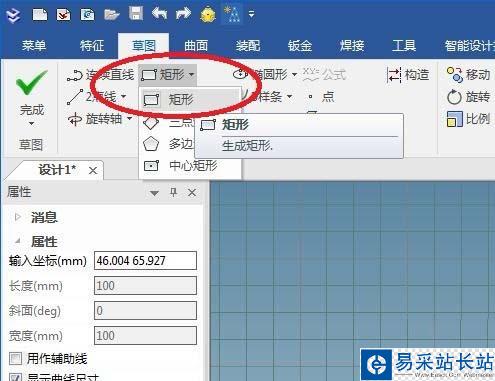Save the design with the floppy icon
Image resolution: width=495 pixels, height=381 pixels.
tap(136, 14)
